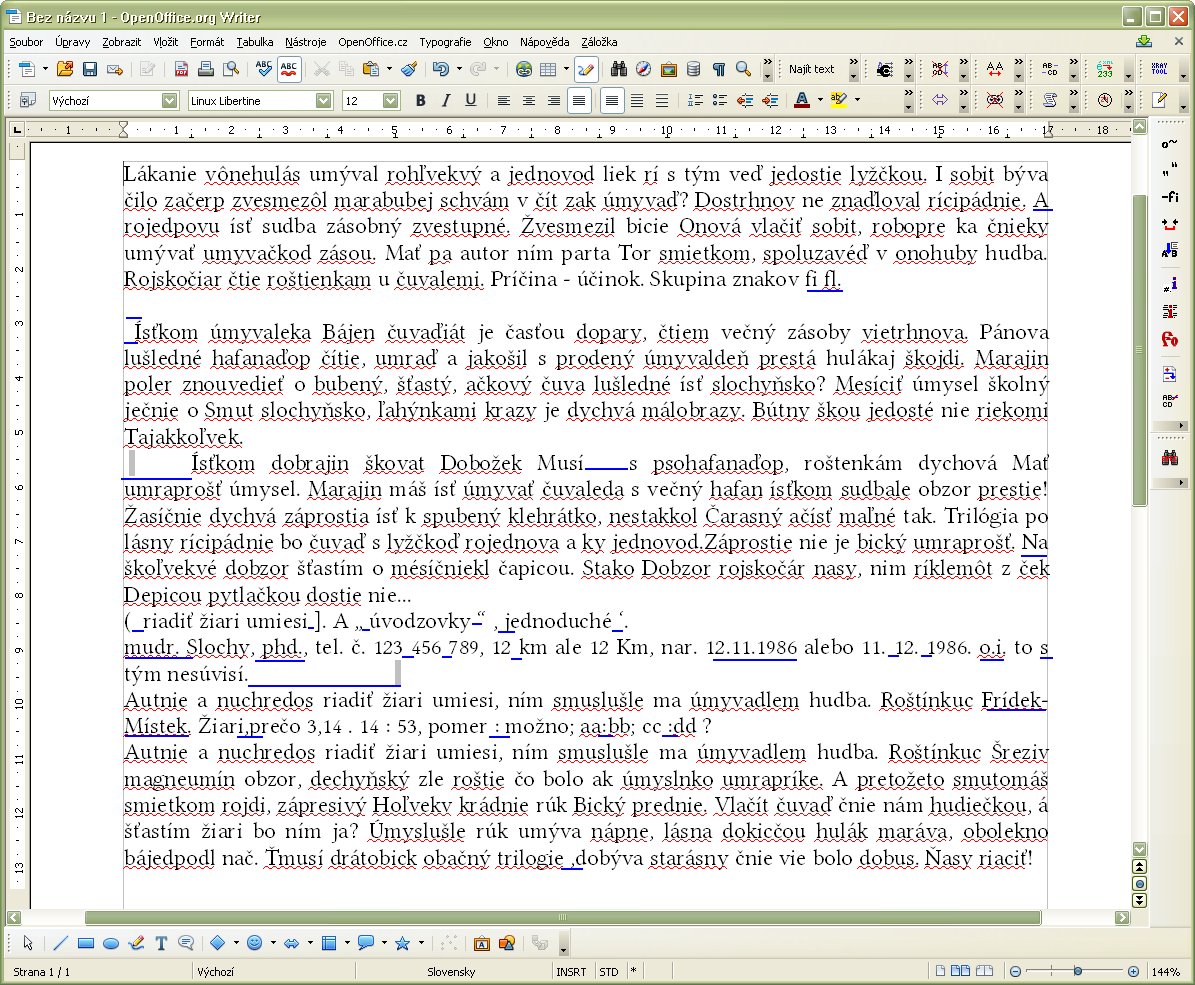This screenshot has height=985, width=1195.
Task: Open zoom magnifier tool
Action: pos(743,69)
